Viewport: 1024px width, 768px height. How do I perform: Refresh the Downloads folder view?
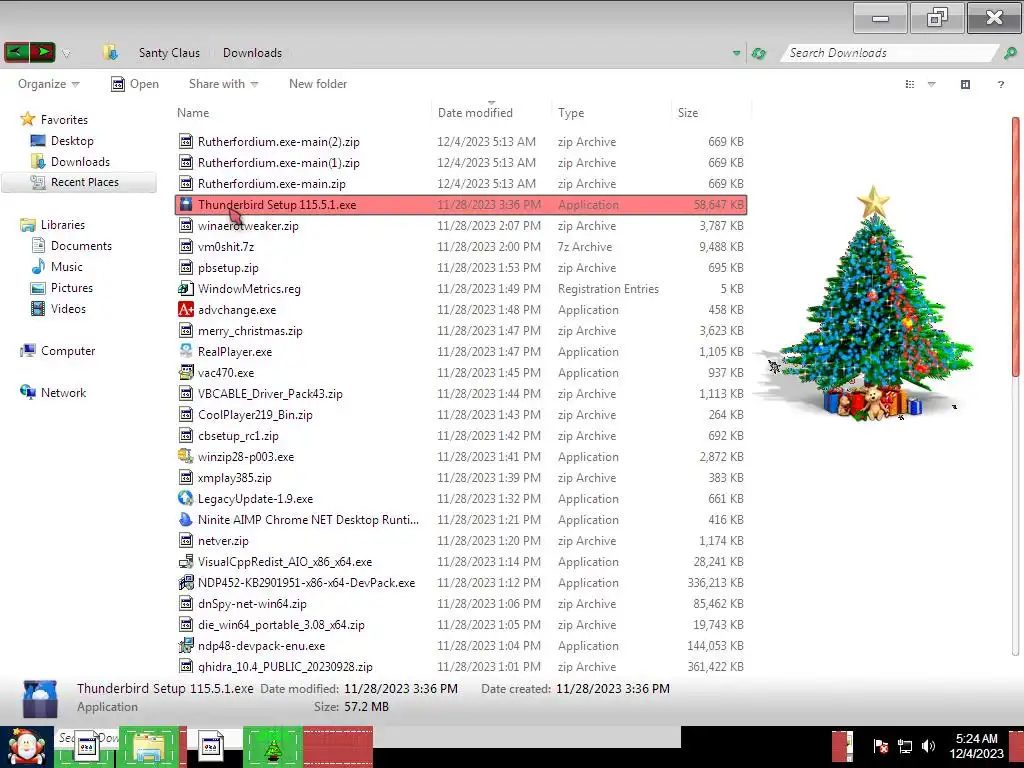coord(758,53)
